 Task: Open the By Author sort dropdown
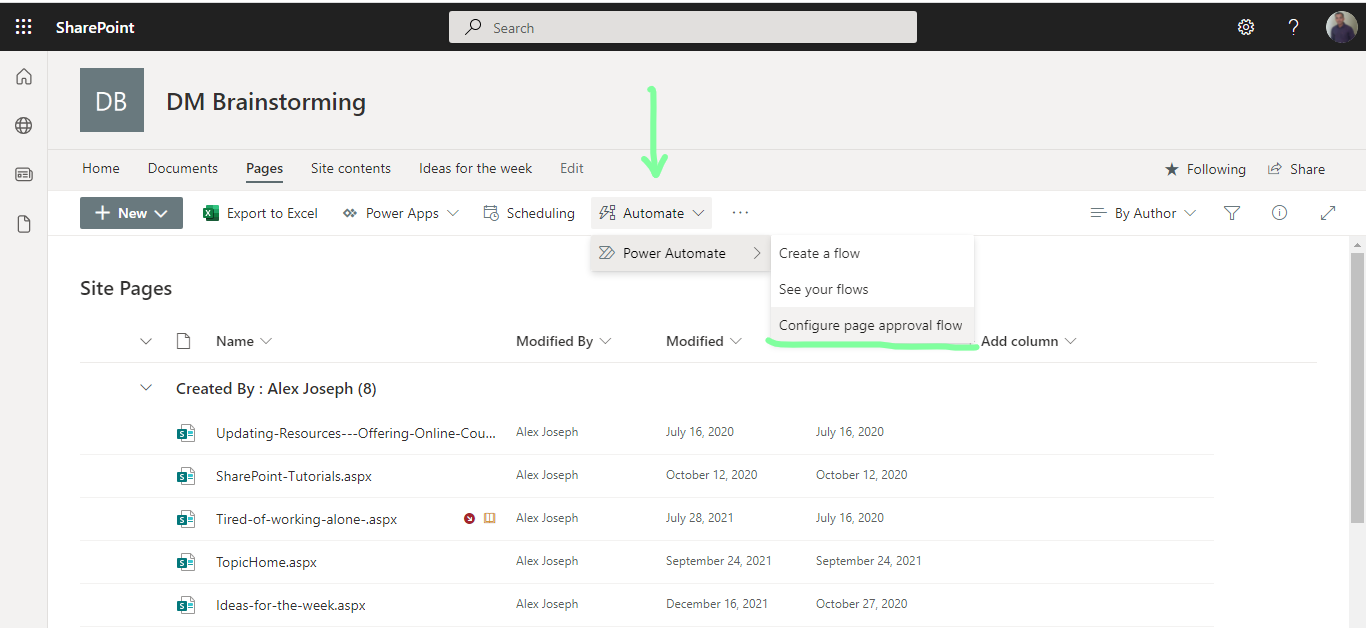(x=1142, y=212)
